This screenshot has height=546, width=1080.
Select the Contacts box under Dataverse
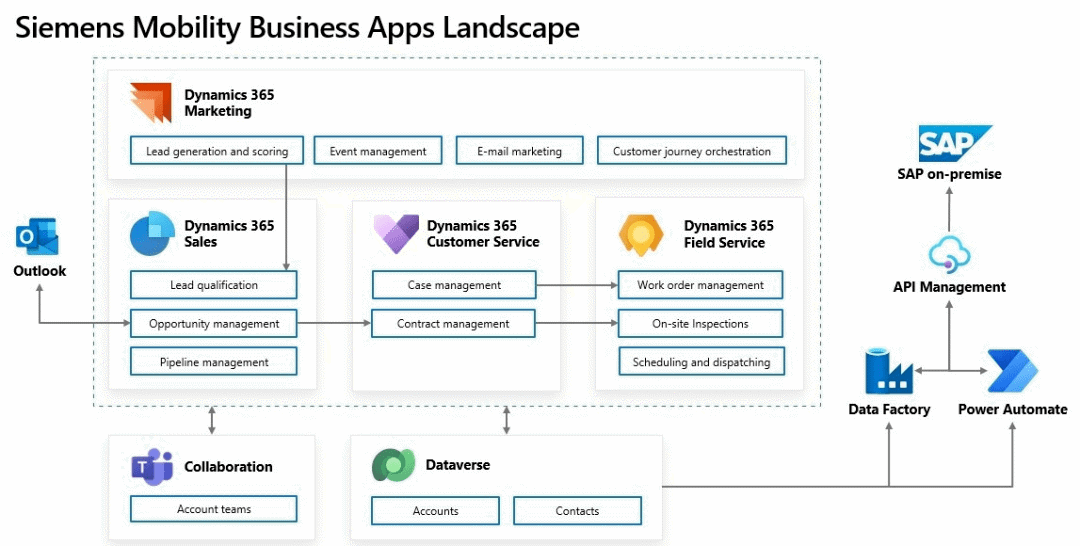click(x=577, y=511)
